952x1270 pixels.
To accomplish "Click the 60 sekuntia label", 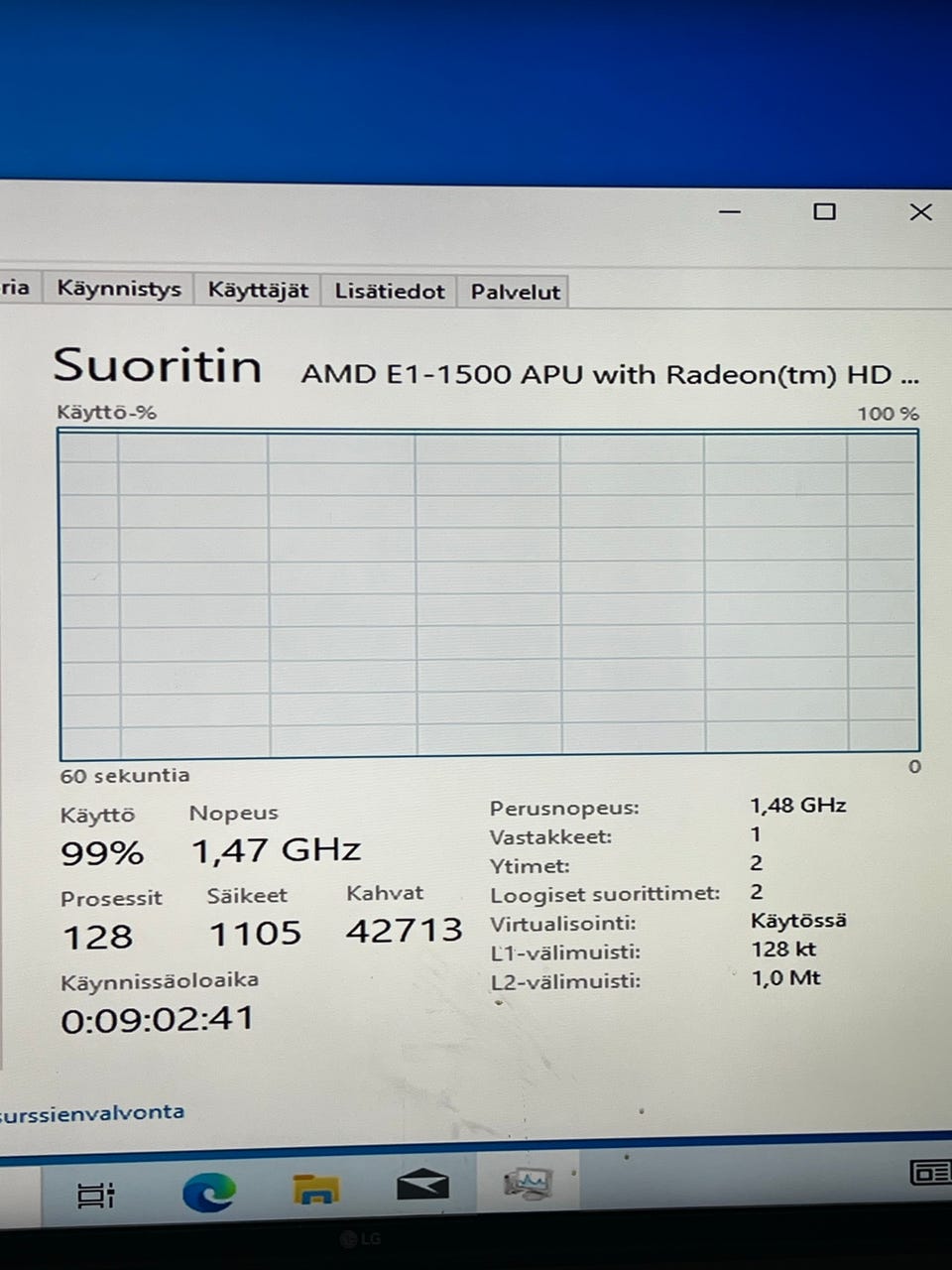I will coord(124,776).
